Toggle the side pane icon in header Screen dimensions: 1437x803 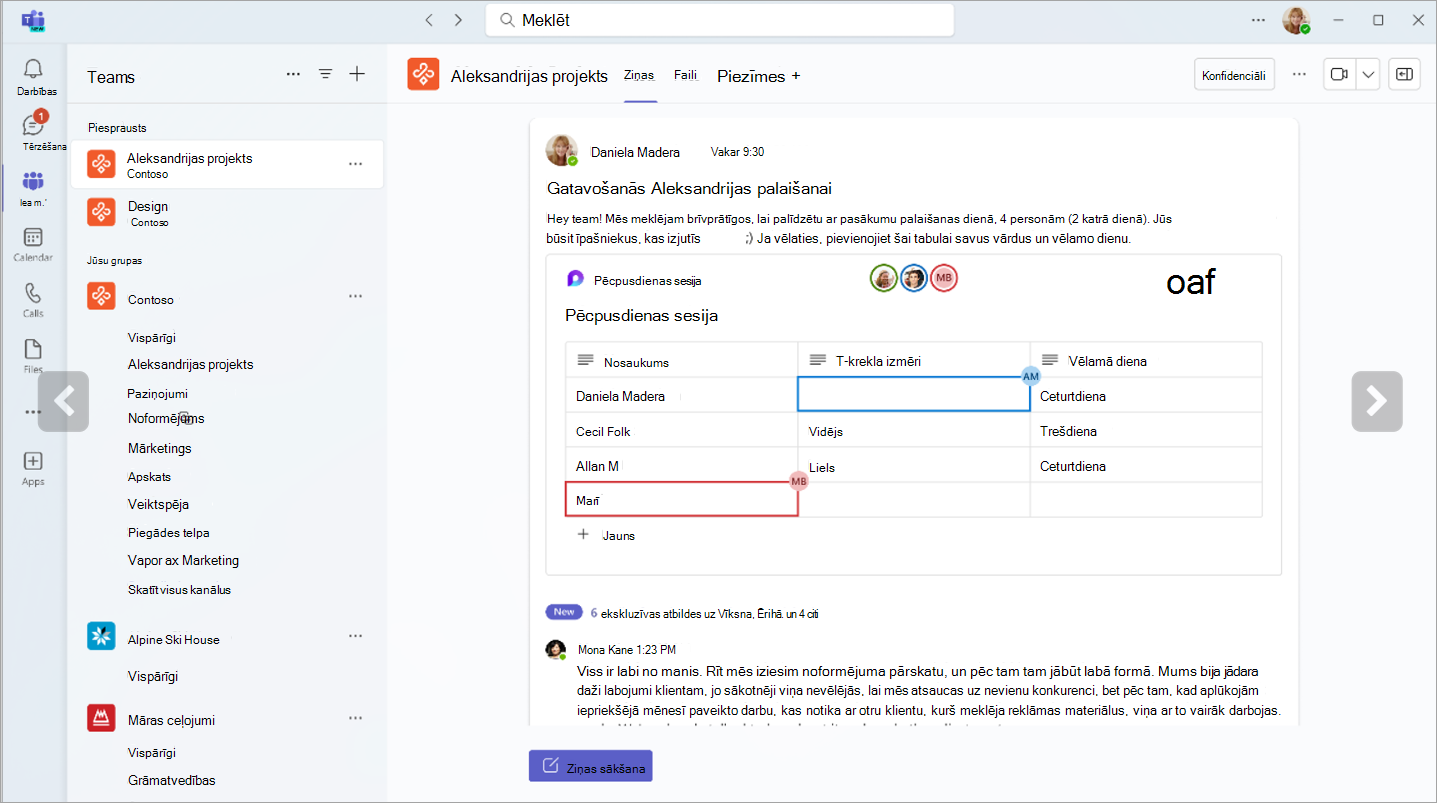1404,75
